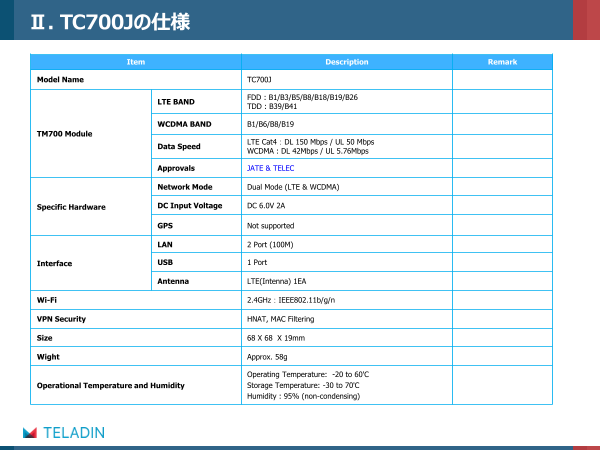Image resolution: width=600 pixels, height=450 pixels.
Task: Click the GPS Not supported value
Action: tap(270, 225)
